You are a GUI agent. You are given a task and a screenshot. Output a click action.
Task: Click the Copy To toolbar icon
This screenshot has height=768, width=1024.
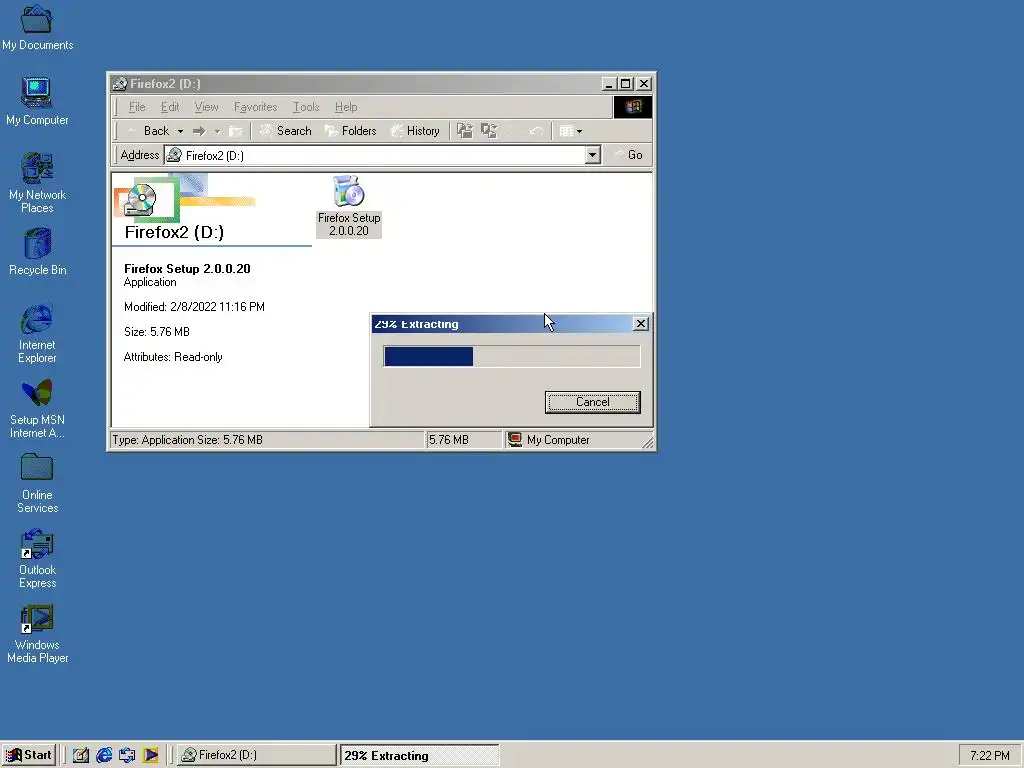[489, 131]
